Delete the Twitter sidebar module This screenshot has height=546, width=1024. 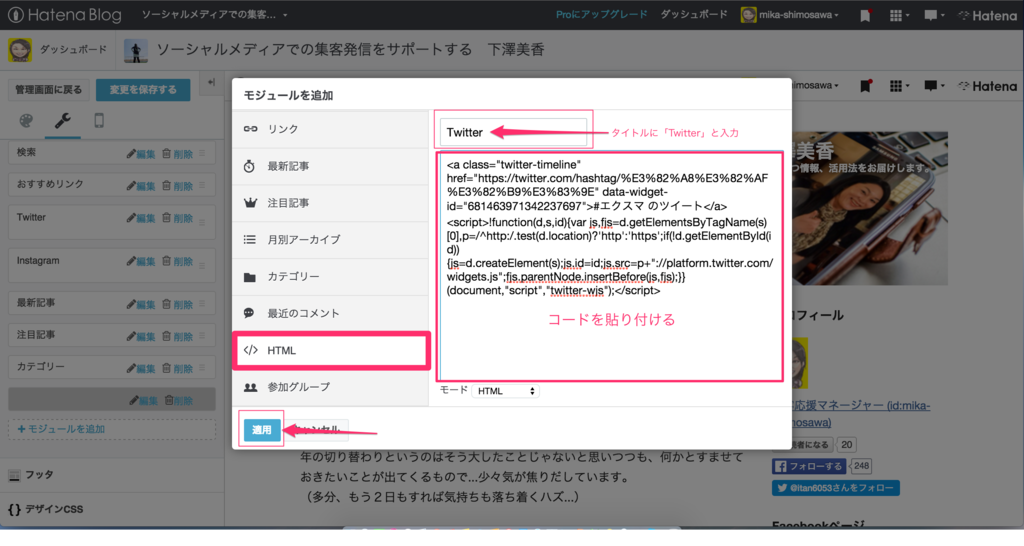pos(178,218)
